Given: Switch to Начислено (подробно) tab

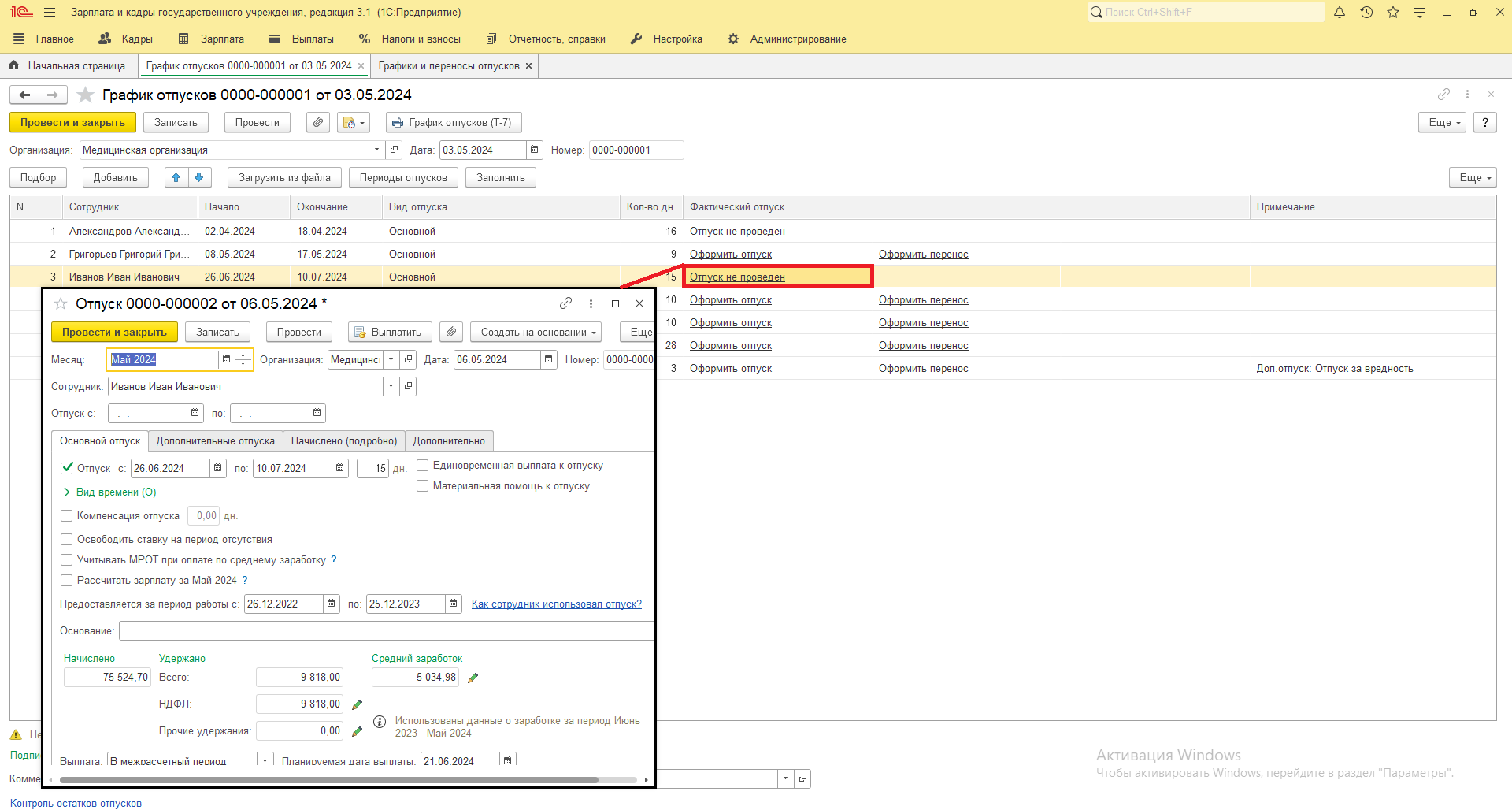Looking at the screenshot, I should click(x=344, y=441).
